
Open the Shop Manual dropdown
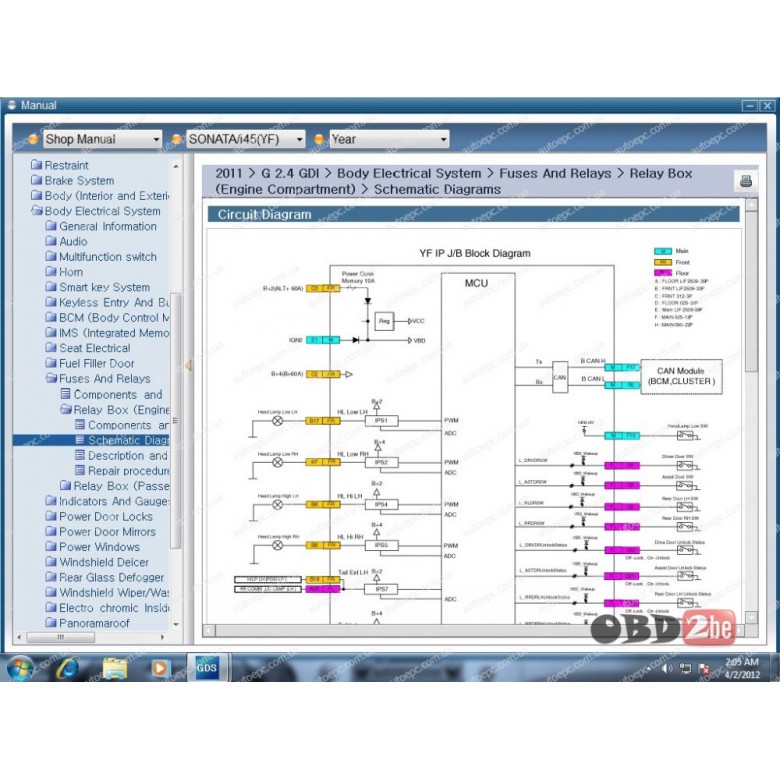[102, 139]
